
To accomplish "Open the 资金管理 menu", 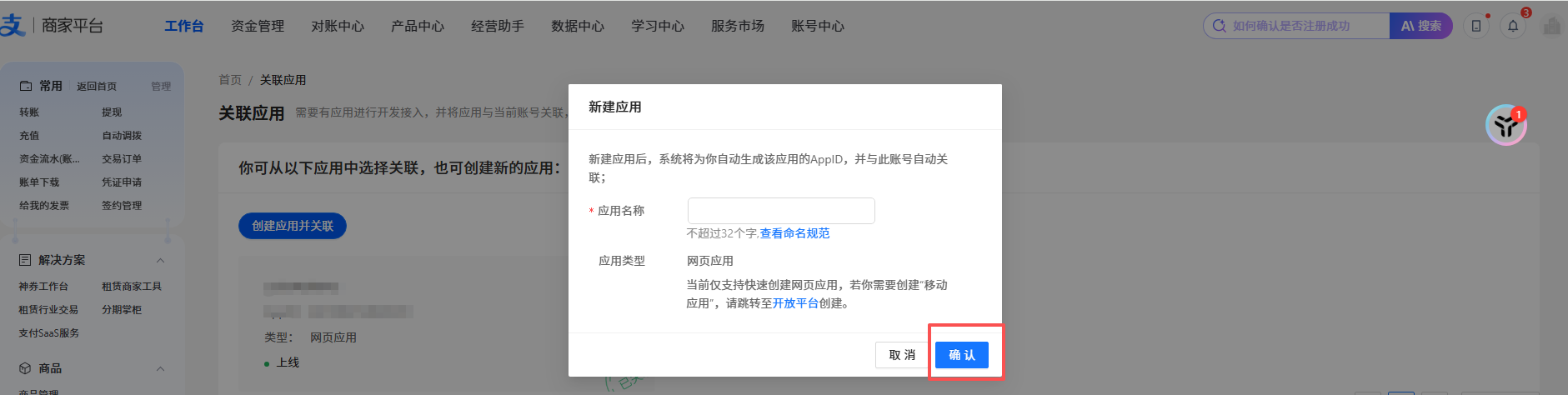I will [258, 26].
